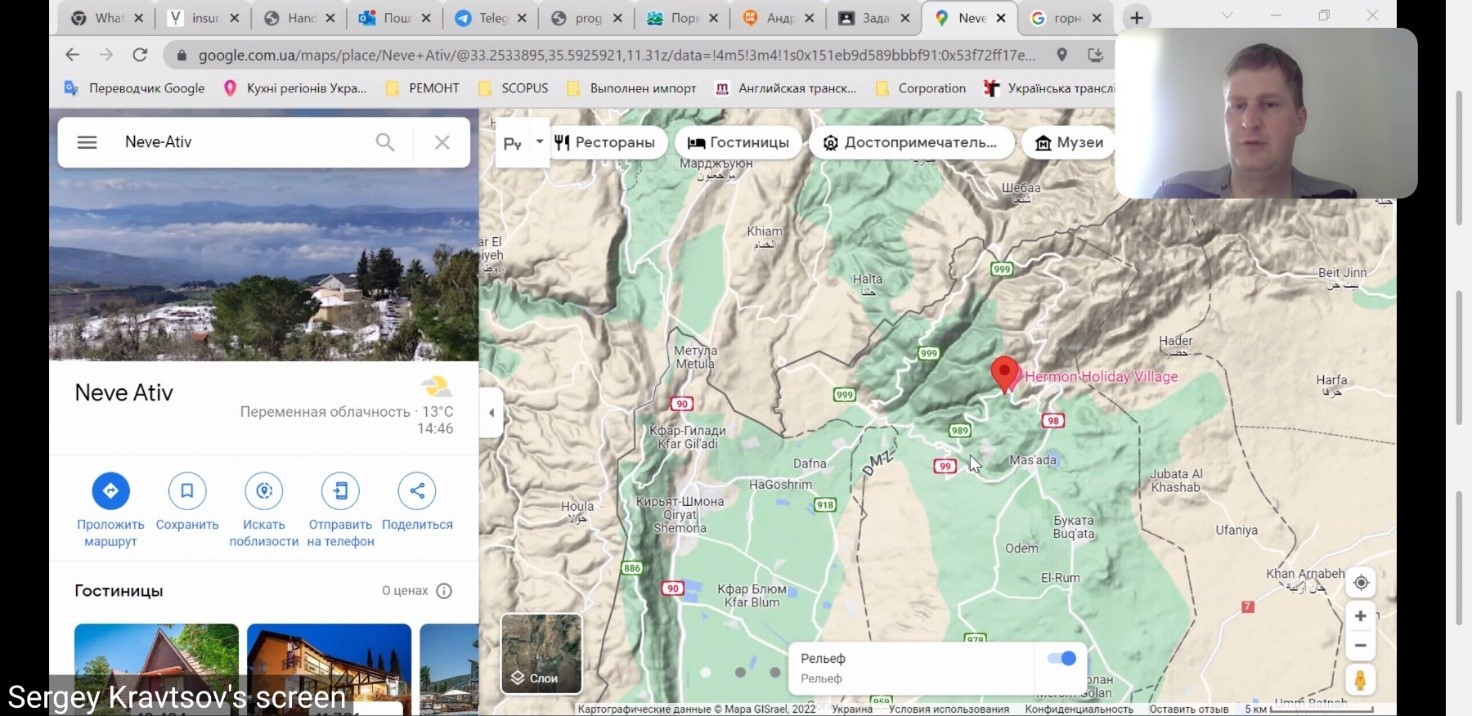1472x716 pixels.
Task: Zoom out with the minus button
Action: click(x=1360, y=645)
